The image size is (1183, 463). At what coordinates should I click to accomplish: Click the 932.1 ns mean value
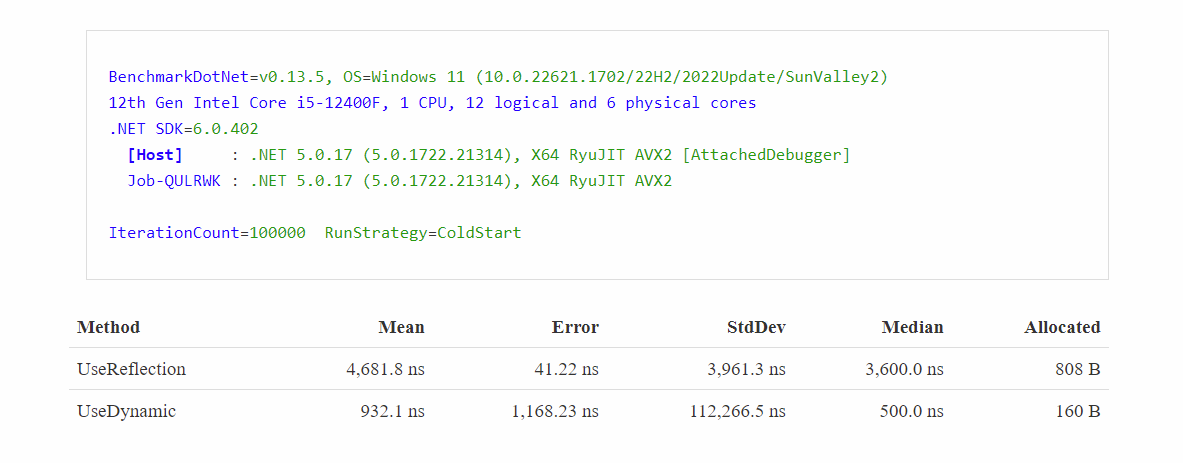[x=392, y=411]
